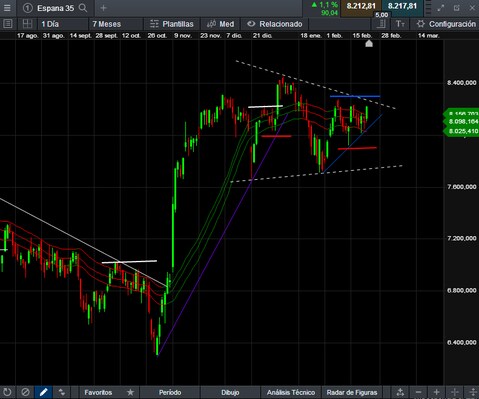Image resolution: width=479 pixels, height=399 pixels.
Task: Toggle the list panel icon
Action: (7, 24)
